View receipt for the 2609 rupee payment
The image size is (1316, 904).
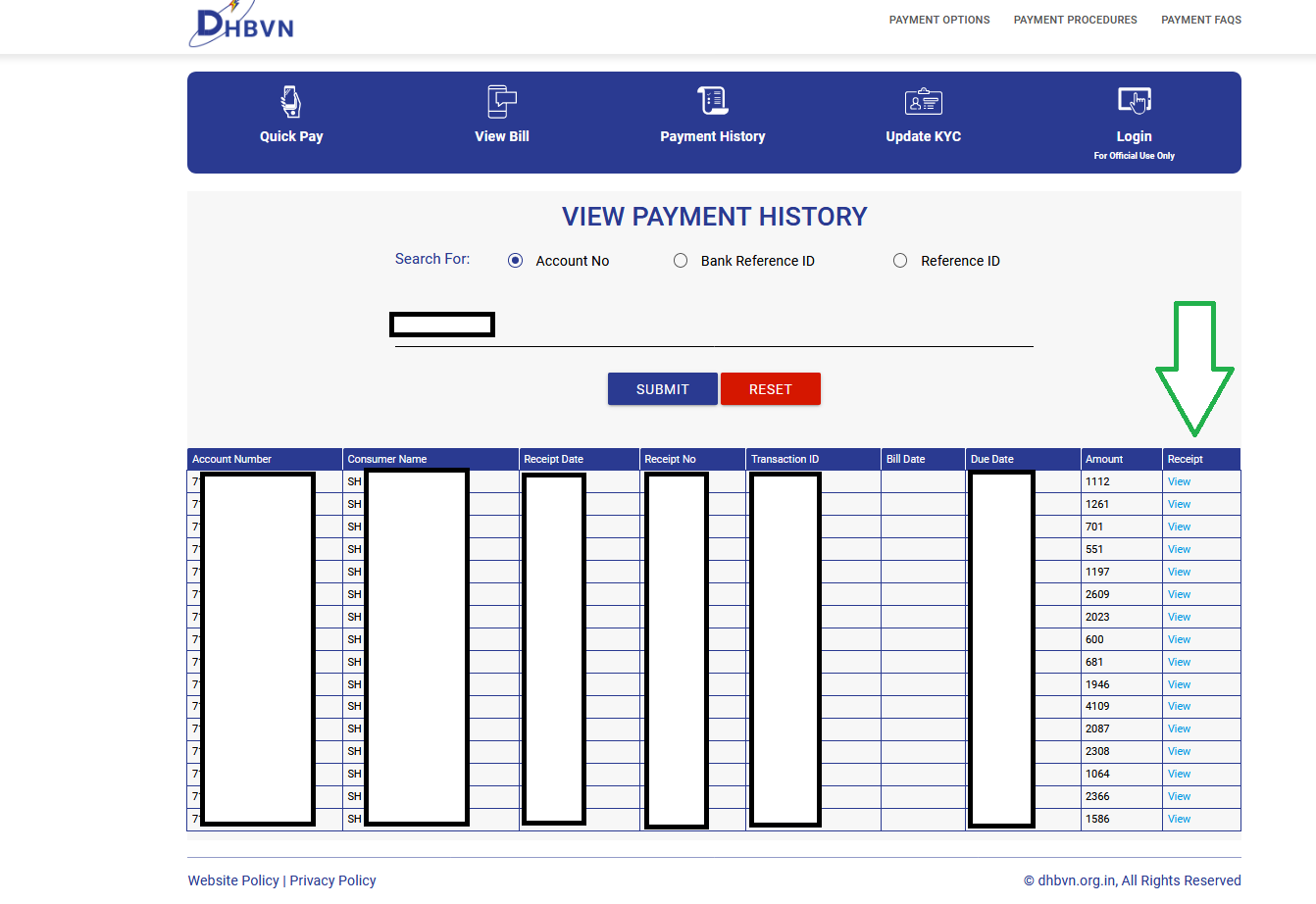pyautogui.click(x=1178, y=593)
